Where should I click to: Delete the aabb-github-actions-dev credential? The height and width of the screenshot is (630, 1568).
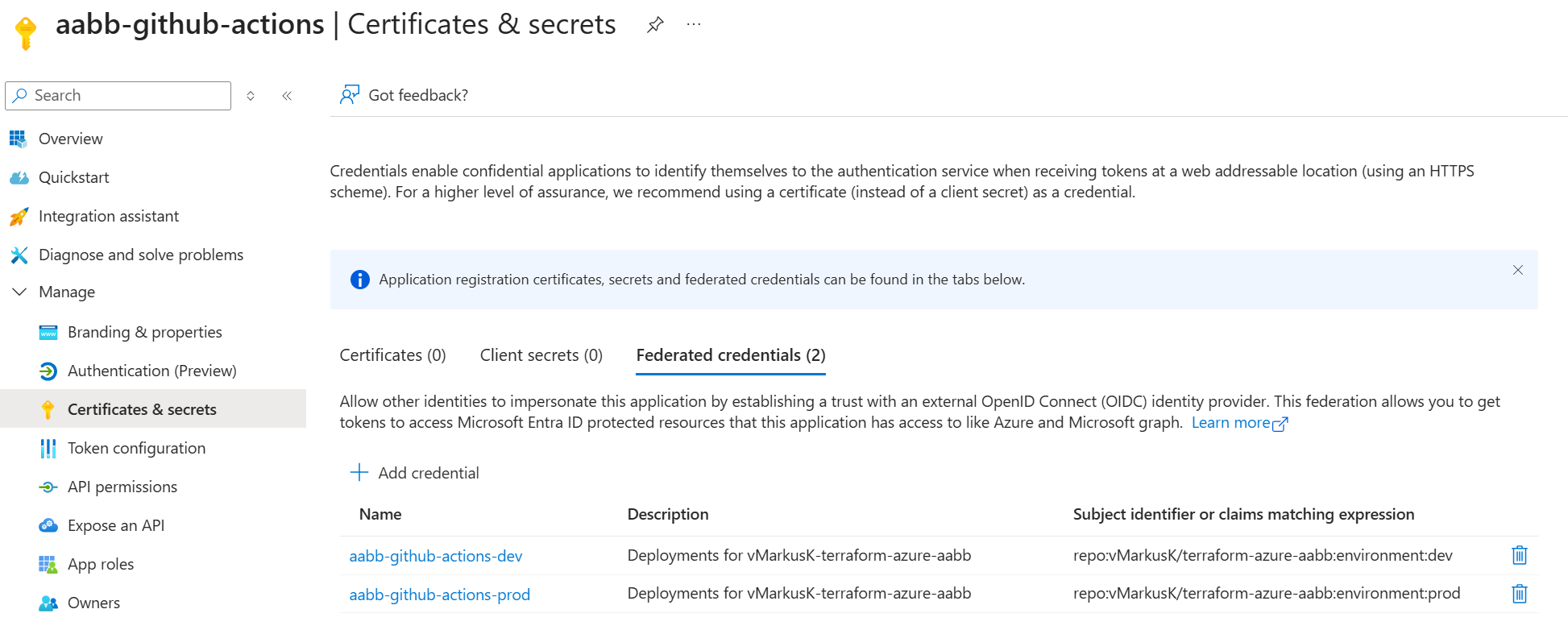[1520, 556]
